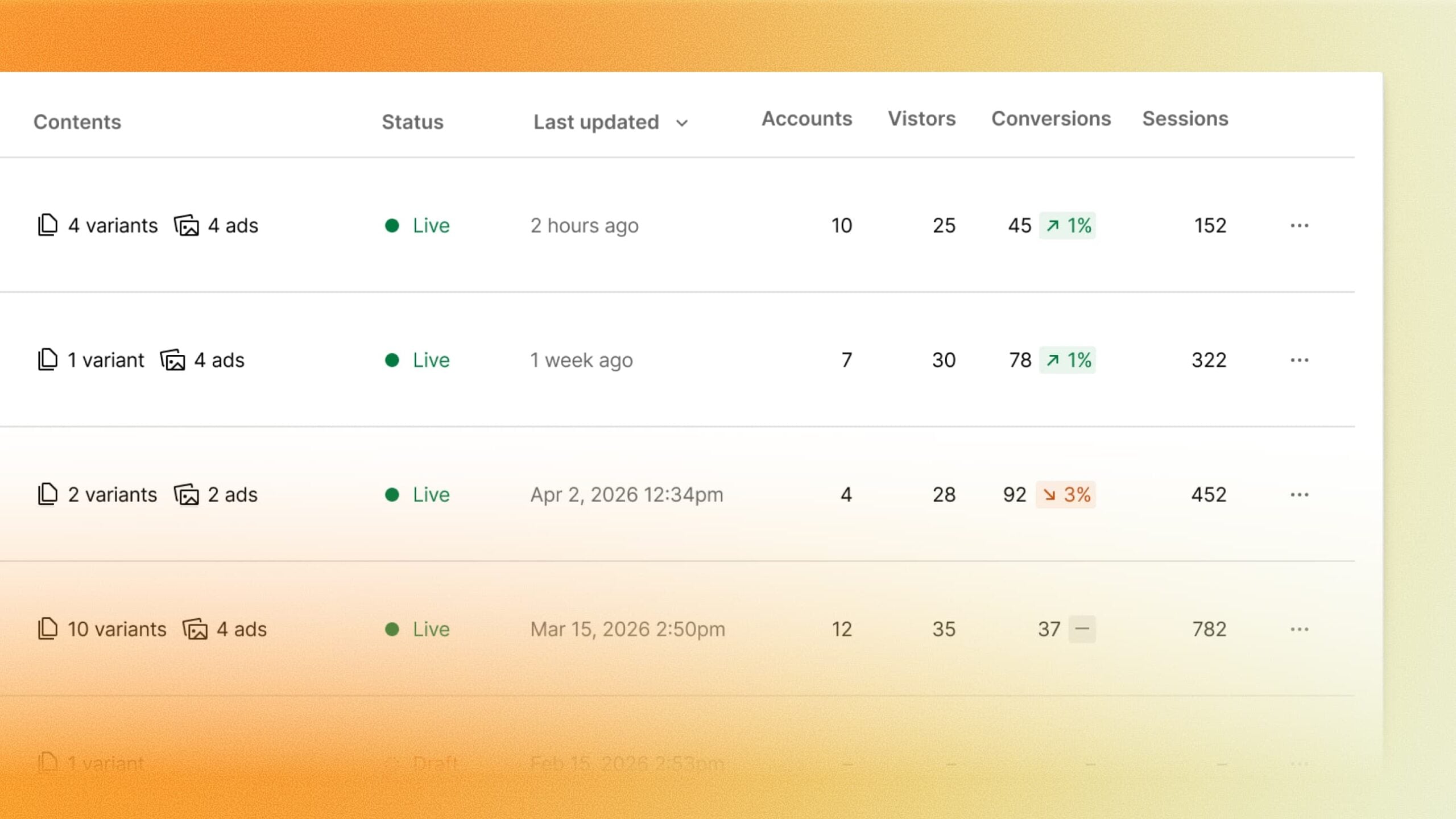This screenshot has width=1456, height=819.
Task: Click the variants icon in the 1 week ago row
Action: coord(48,359)
